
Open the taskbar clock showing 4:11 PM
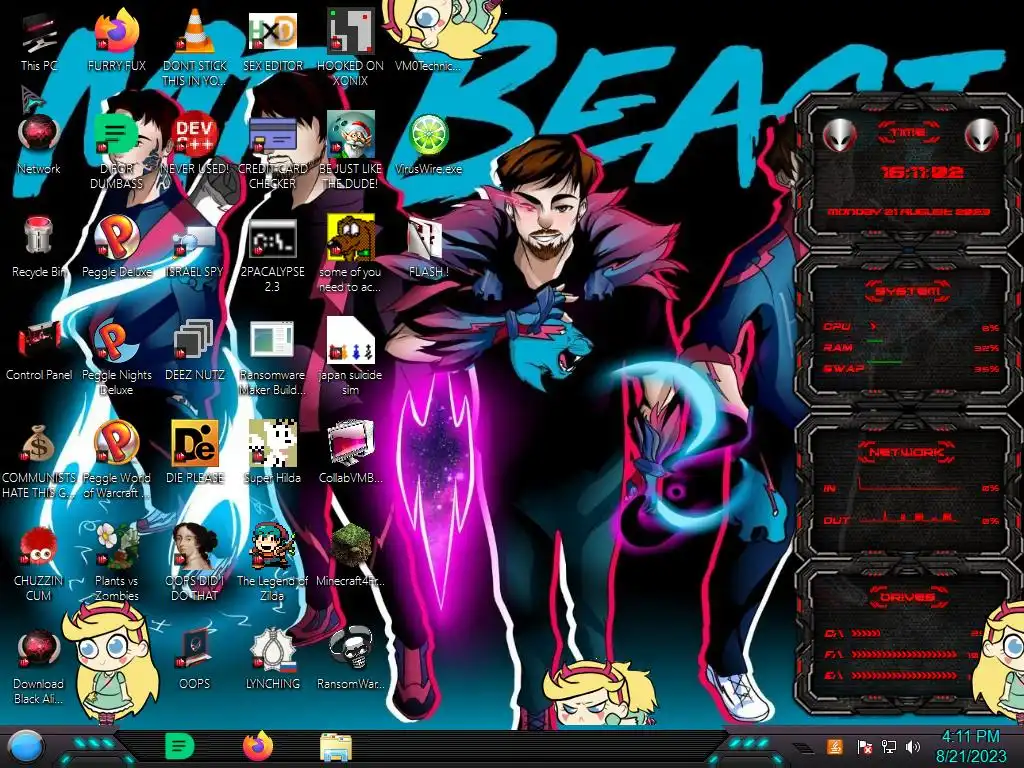tap(970, 746)
